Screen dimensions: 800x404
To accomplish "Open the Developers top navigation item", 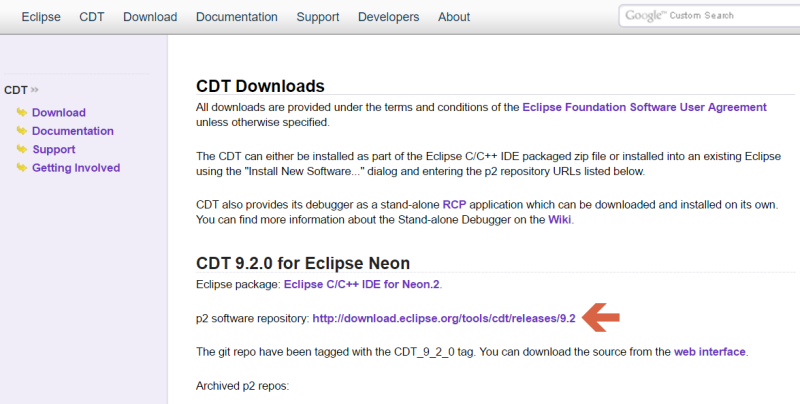I will tap(388, 17).
